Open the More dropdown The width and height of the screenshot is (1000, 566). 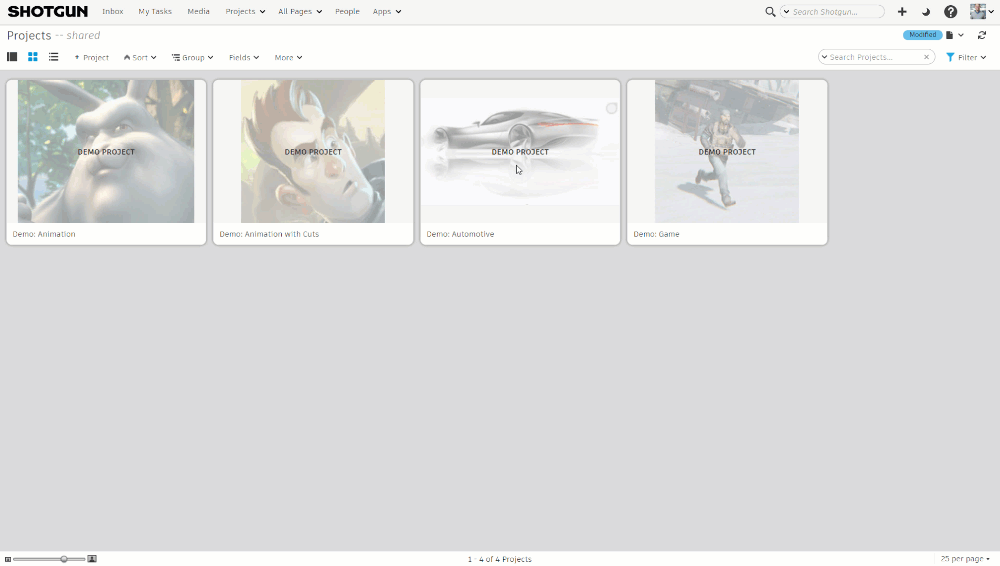(x=288, y=57)
